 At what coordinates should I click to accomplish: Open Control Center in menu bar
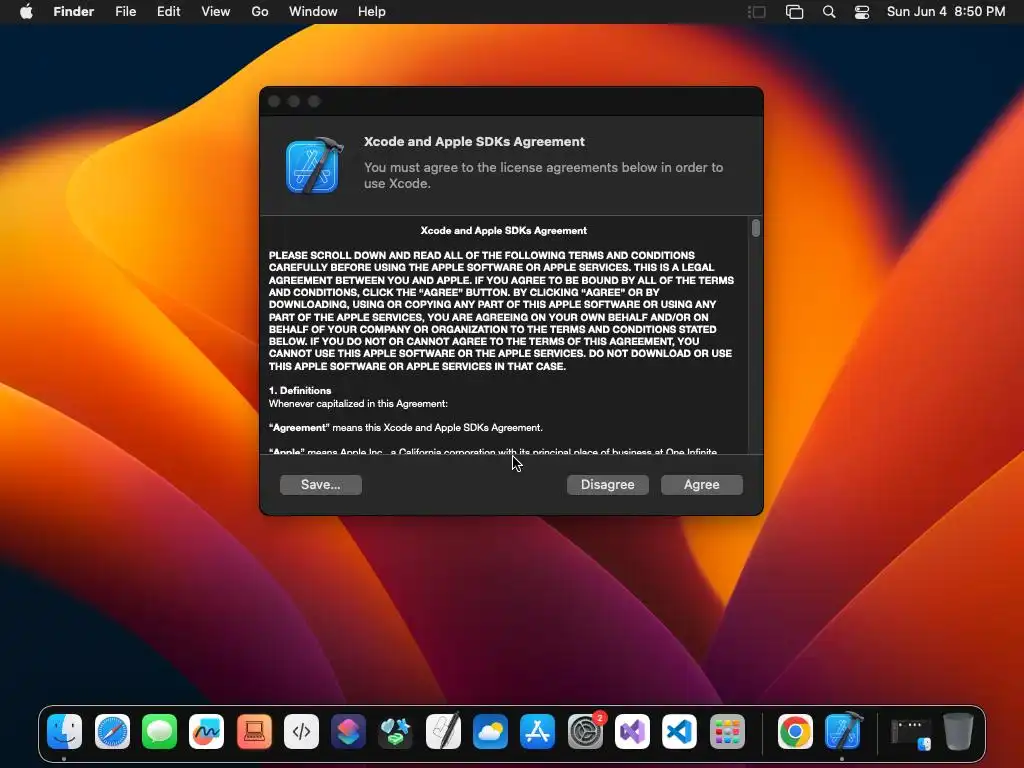tap(862, 12)
